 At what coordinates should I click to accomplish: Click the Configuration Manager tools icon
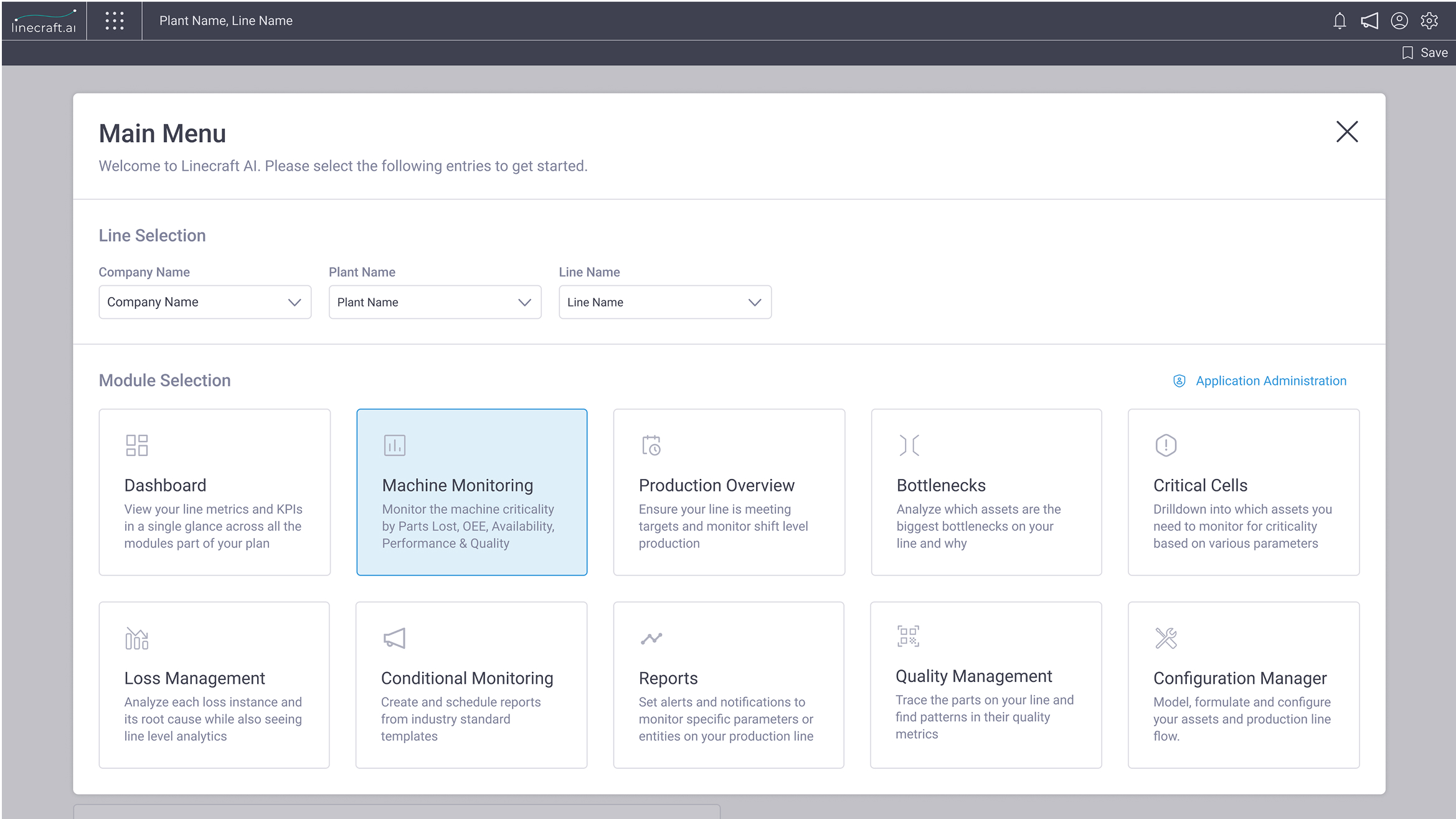click(1166, 638)
